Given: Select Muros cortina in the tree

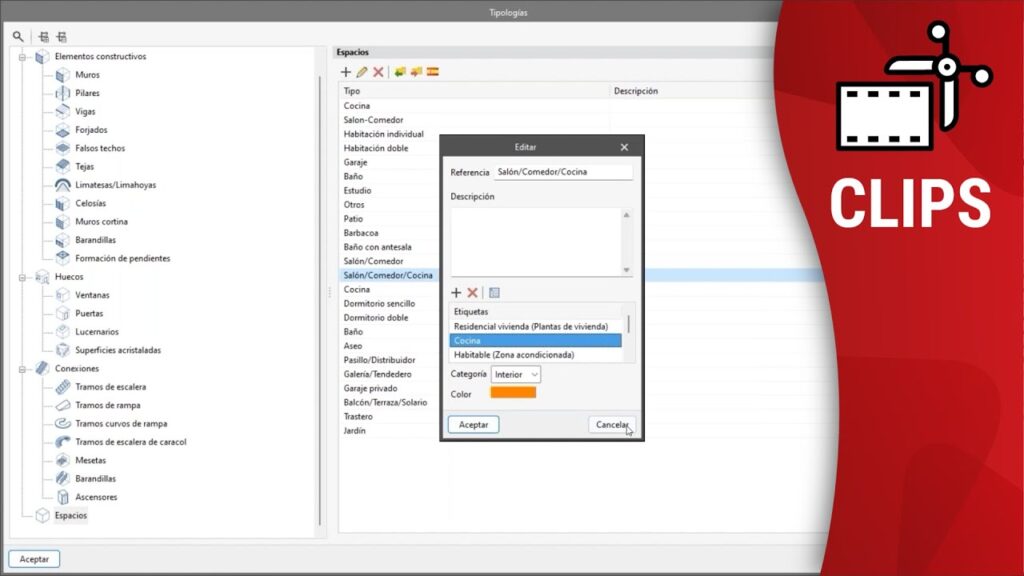Looking at the screenshot, I should pos(101,222).
